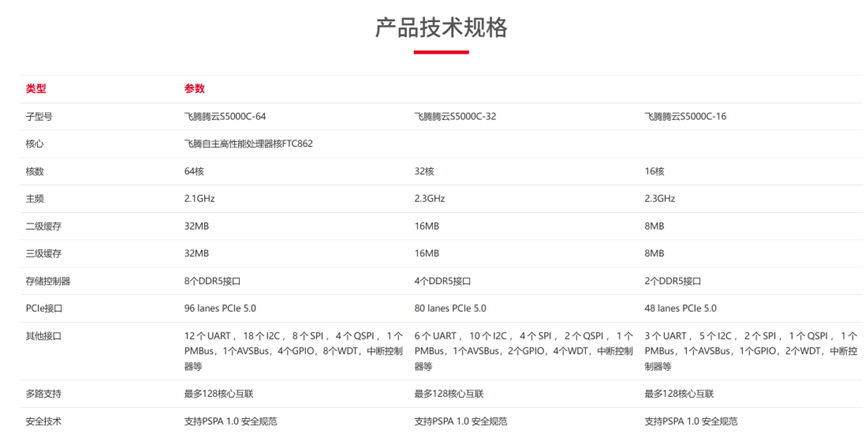Screen dimensions: 865x445
Task: Select the 4个DDR5接口 cell
Action: point(442,281)
